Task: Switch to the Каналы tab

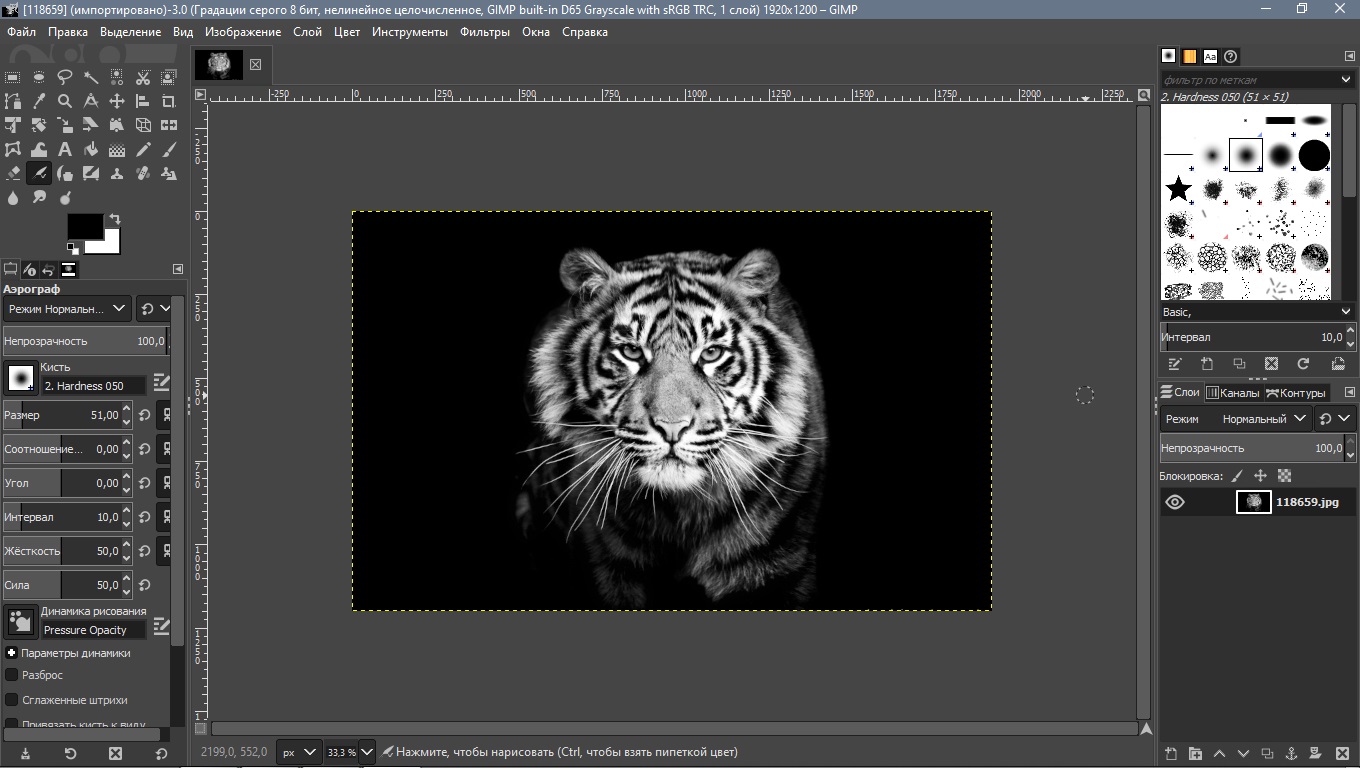Action: pos(1232,393)
